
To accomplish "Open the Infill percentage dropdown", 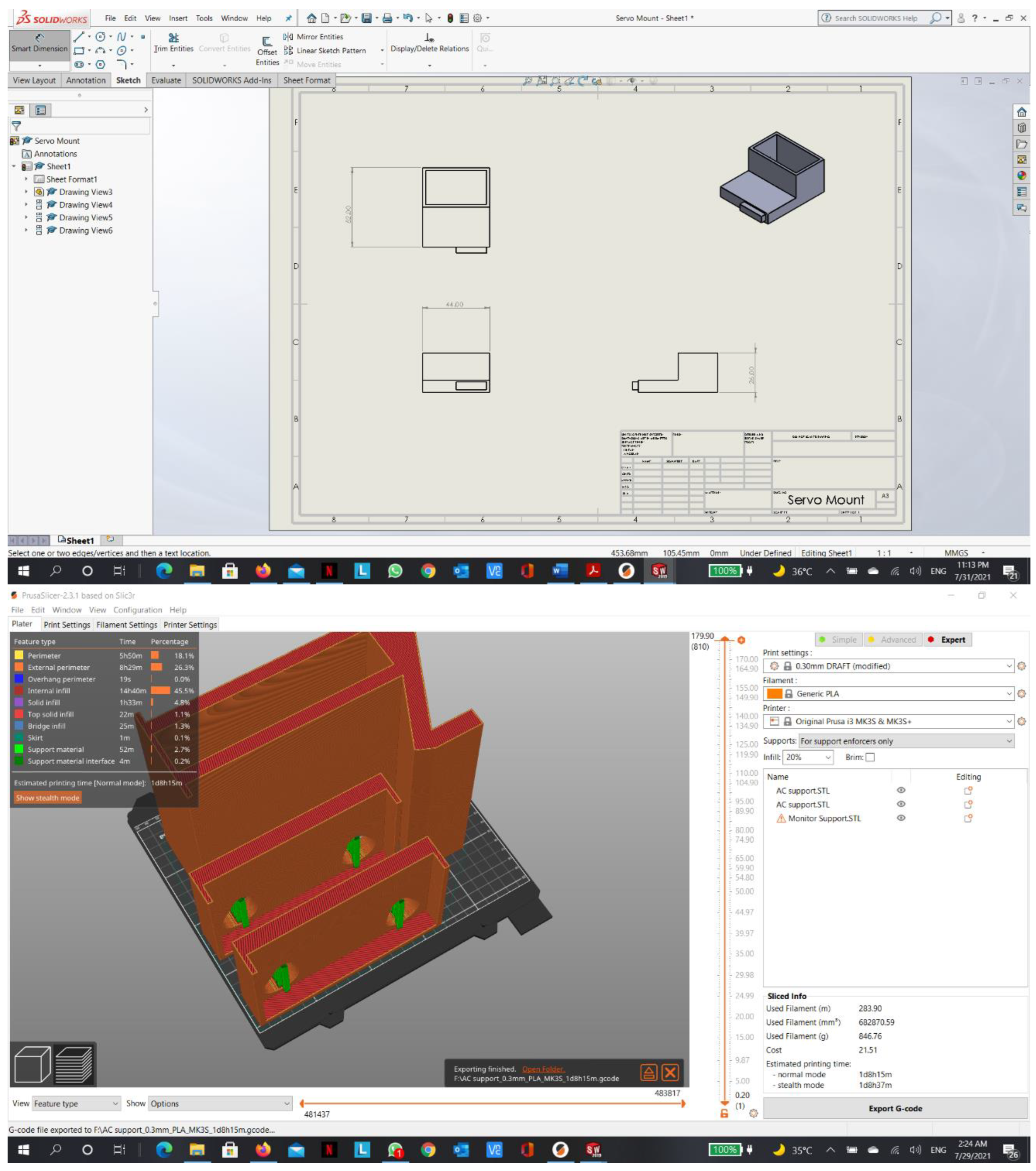I will (x=808, y=757).
